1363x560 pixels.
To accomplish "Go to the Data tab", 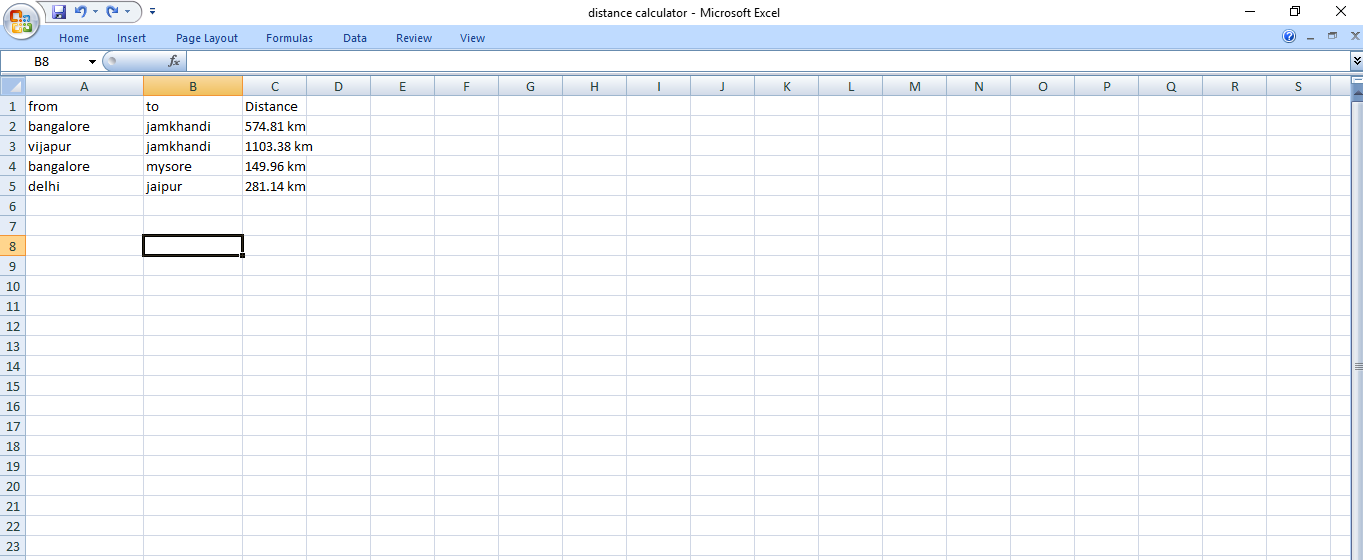I will pos(355,38).
